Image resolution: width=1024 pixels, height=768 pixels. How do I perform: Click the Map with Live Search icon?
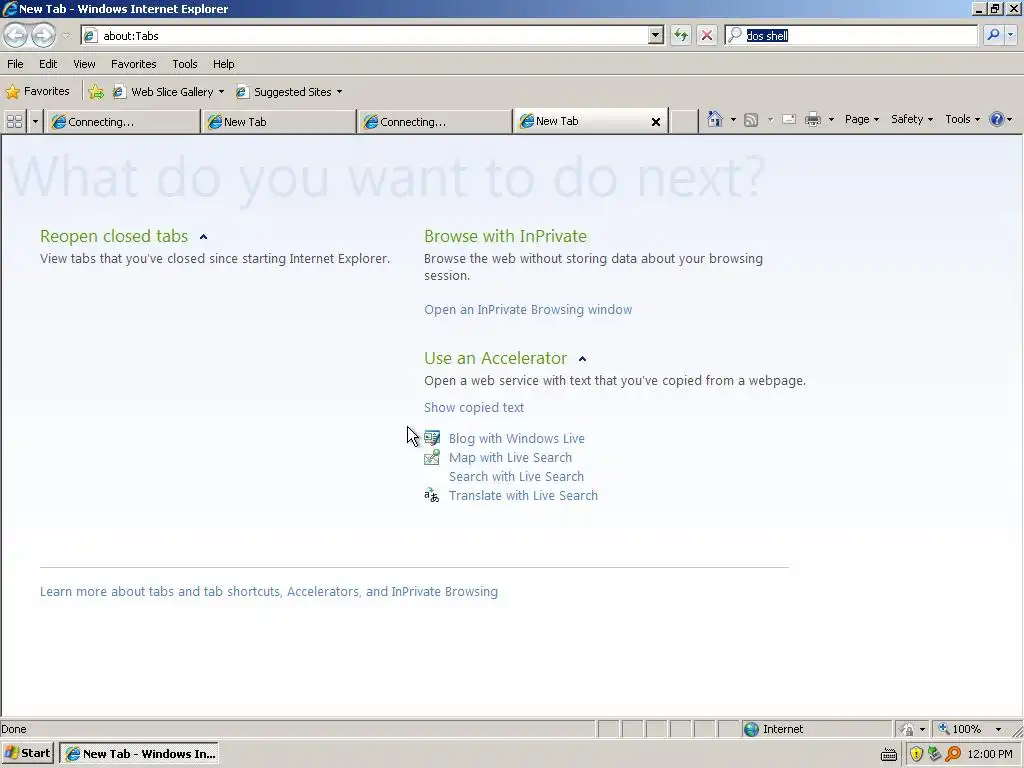coord(432,457)
